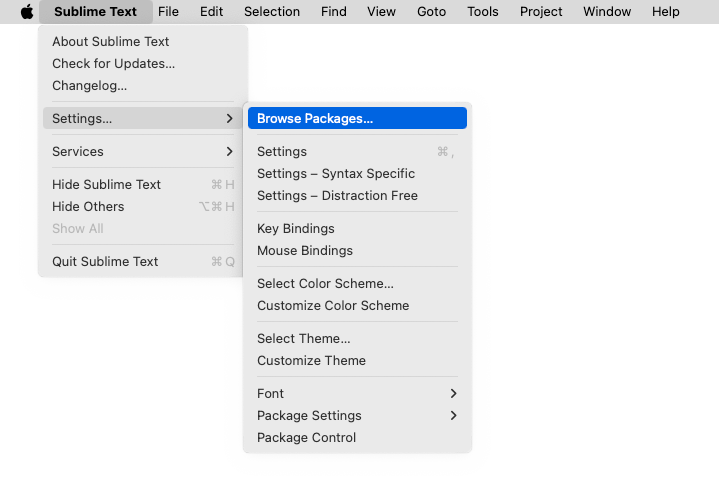Open Settings – Distraction Free
The width and height of the screenshot is (719, 491).
[357, 195]
